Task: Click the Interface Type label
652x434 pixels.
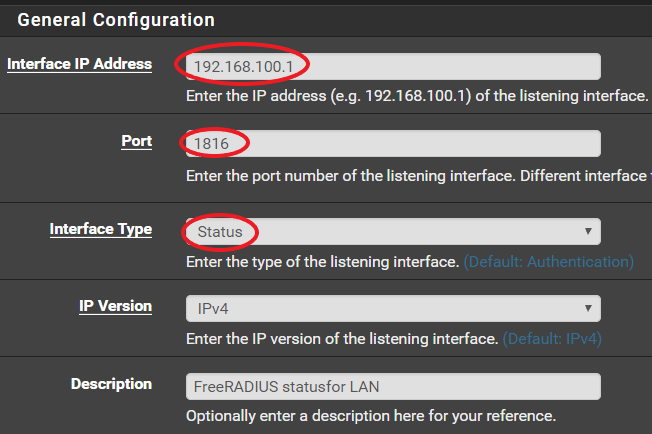Action: pos(101,229)
